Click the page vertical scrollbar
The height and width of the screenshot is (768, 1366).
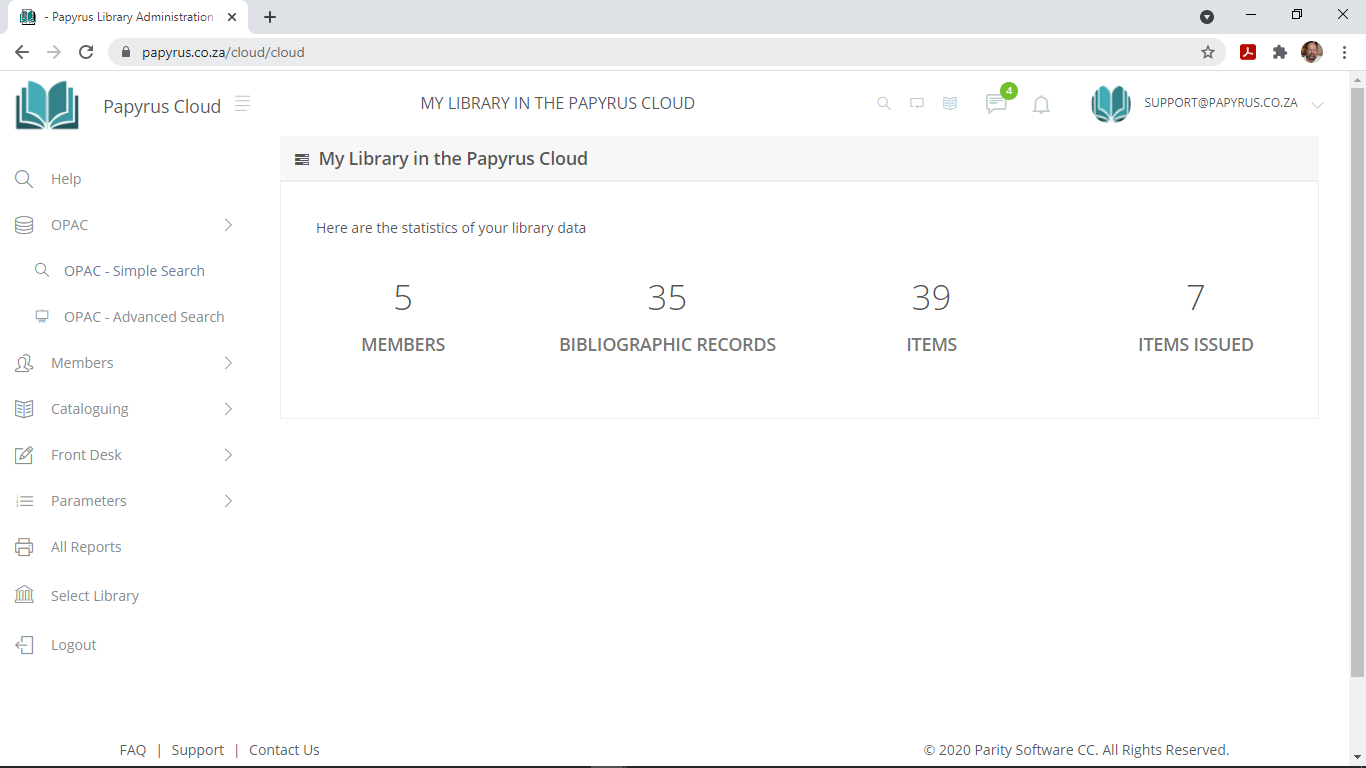[x=1357, y=380]
